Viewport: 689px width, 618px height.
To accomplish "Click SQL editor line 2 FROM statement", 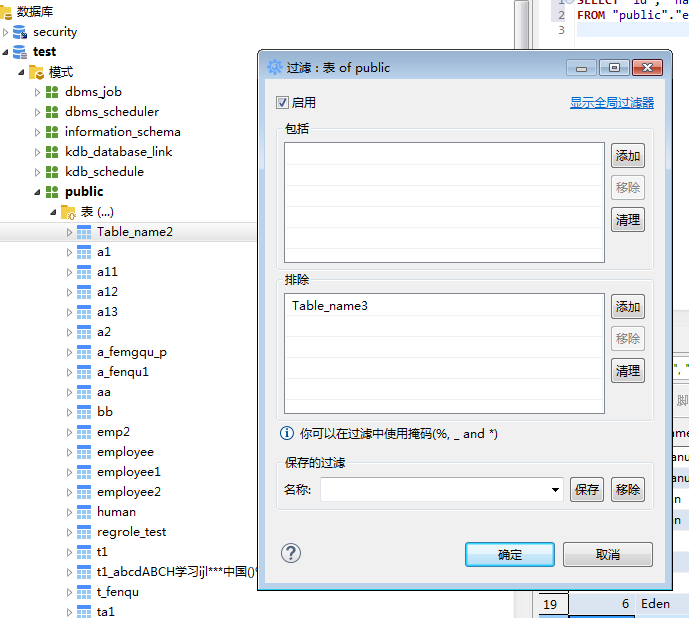I will click(633, 15).
